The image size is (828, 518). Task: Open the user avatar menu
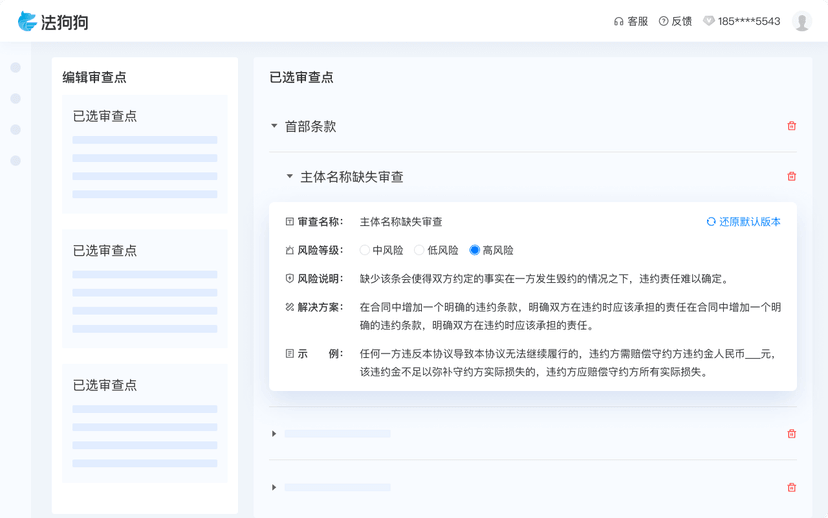coord(802,21)
